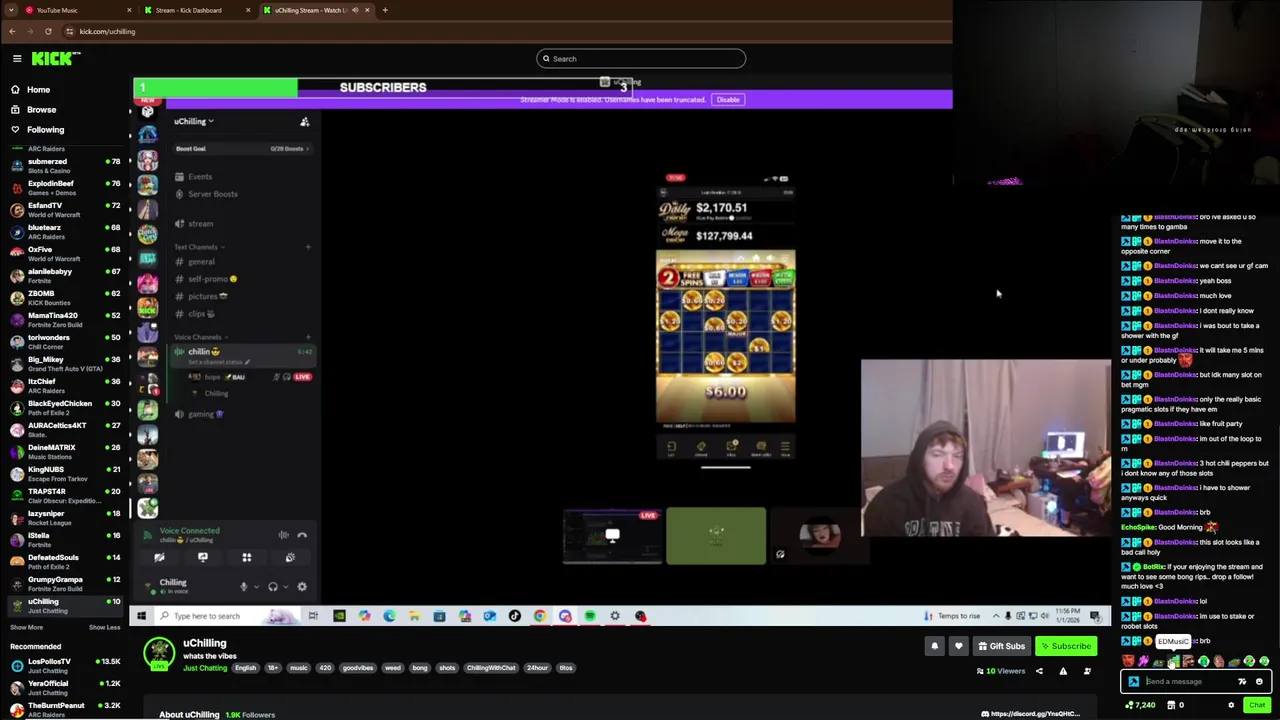Image resolution: width=1280 pixels, height=720 pixels.
Task: Open Windows notification center icon
Action: pos(1096,616)
